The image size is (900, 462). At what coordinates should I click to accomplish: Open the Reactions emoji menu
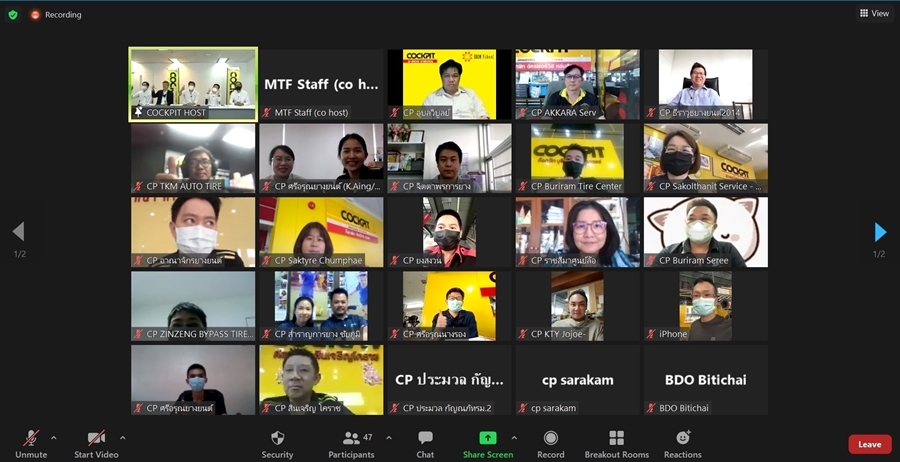pos(683,438)
